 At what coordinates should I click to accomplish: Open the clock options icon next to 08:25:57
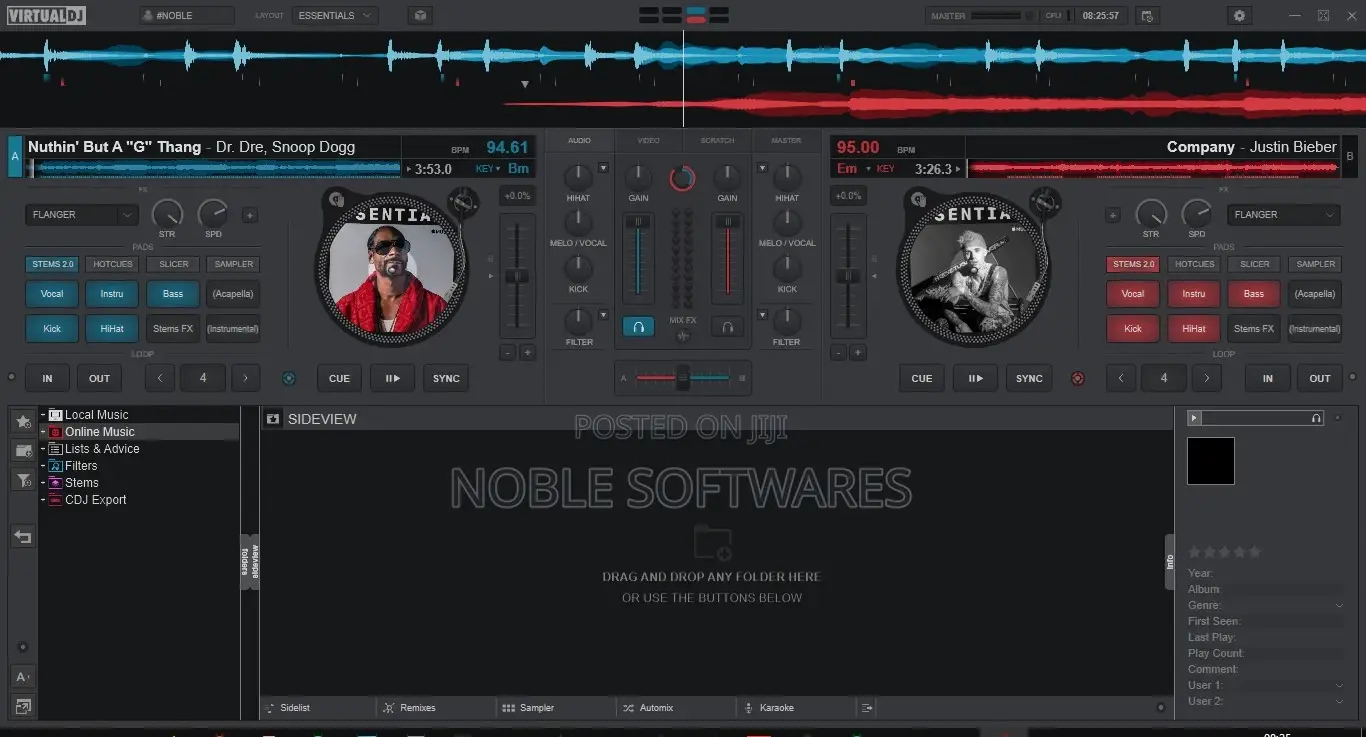click(1146, 16)
